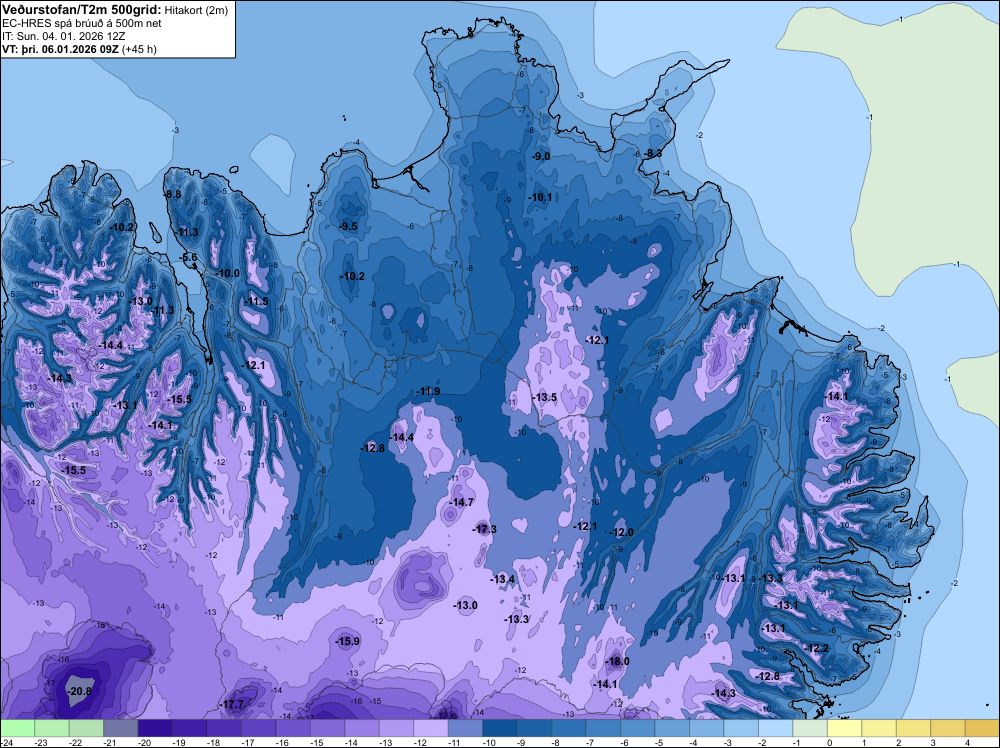1000x748 pixels.
Task: Click the -10.1 temperature value on the map
Action: [x=541, y=198]
